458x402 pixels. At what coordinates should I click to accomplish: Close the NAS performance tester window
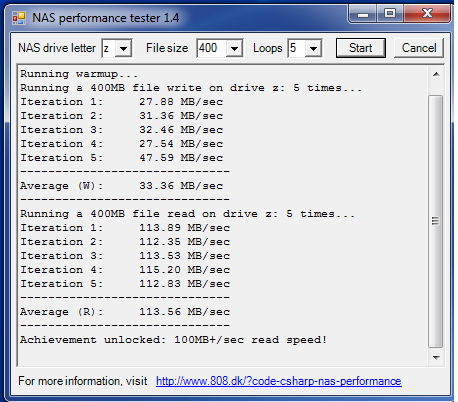[x=427, y=14]
